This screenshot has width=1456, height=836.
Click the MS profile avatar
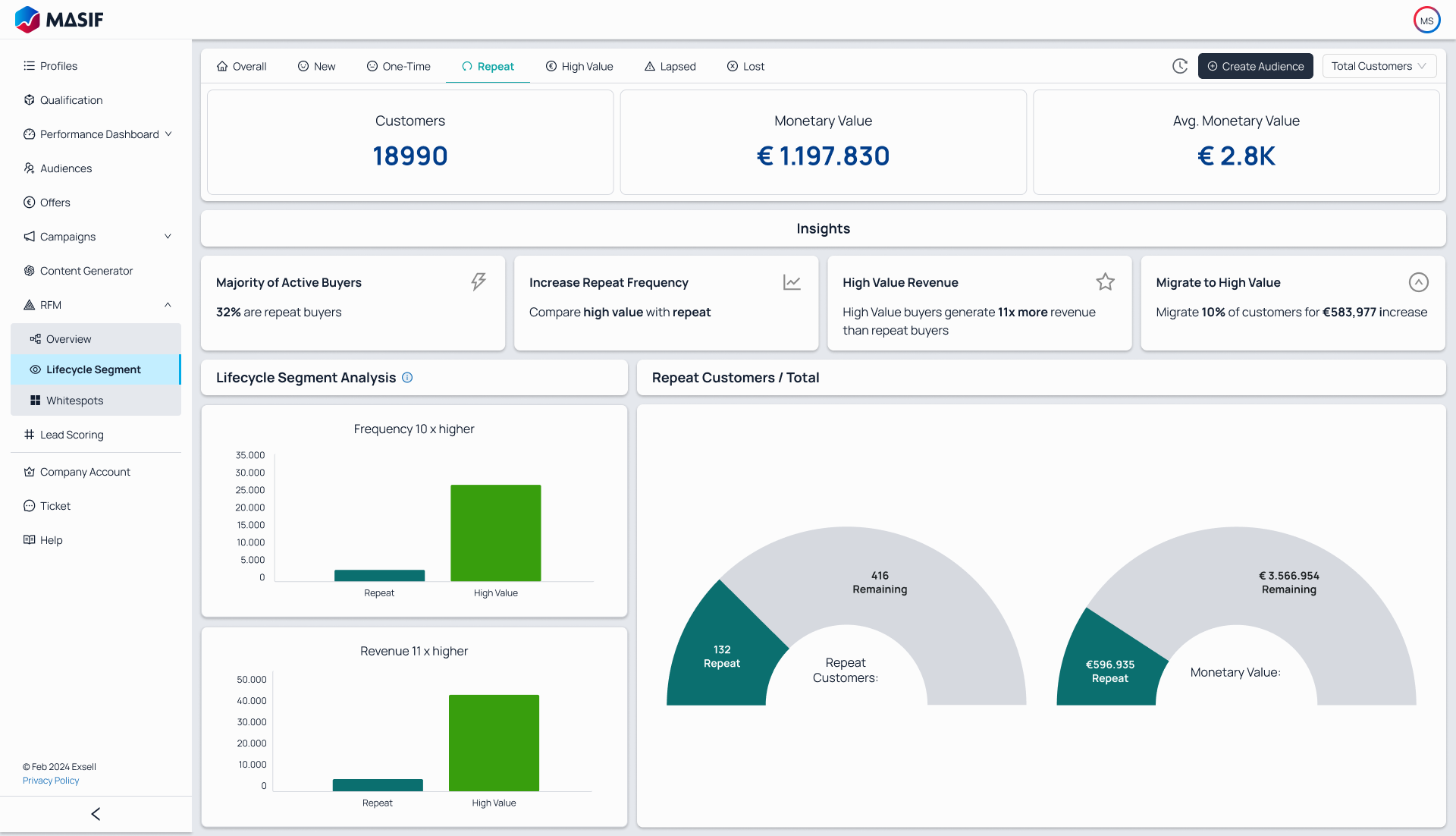(1427, 20)
